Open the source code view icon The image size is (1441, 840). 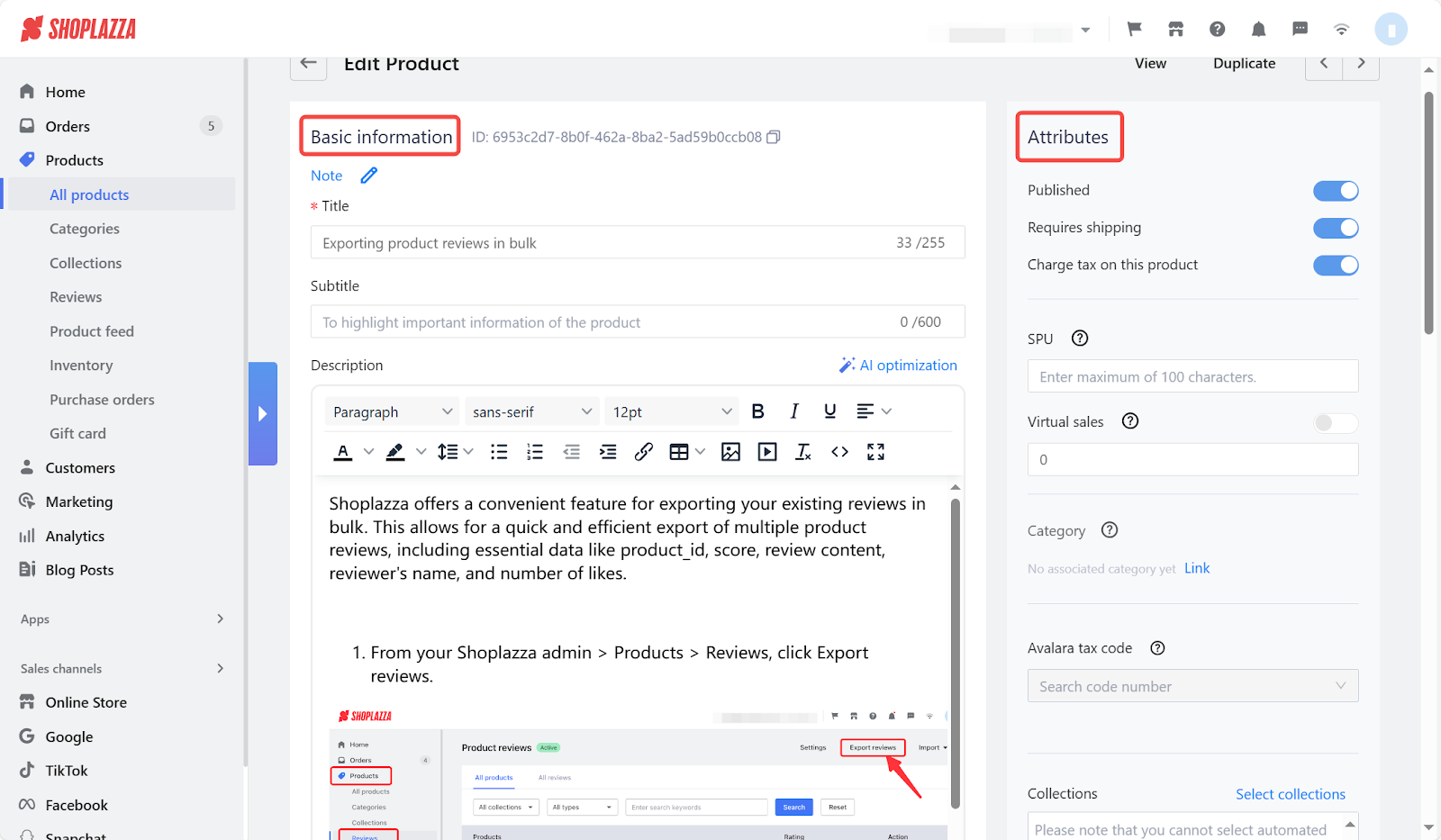[x=839, y=452]
